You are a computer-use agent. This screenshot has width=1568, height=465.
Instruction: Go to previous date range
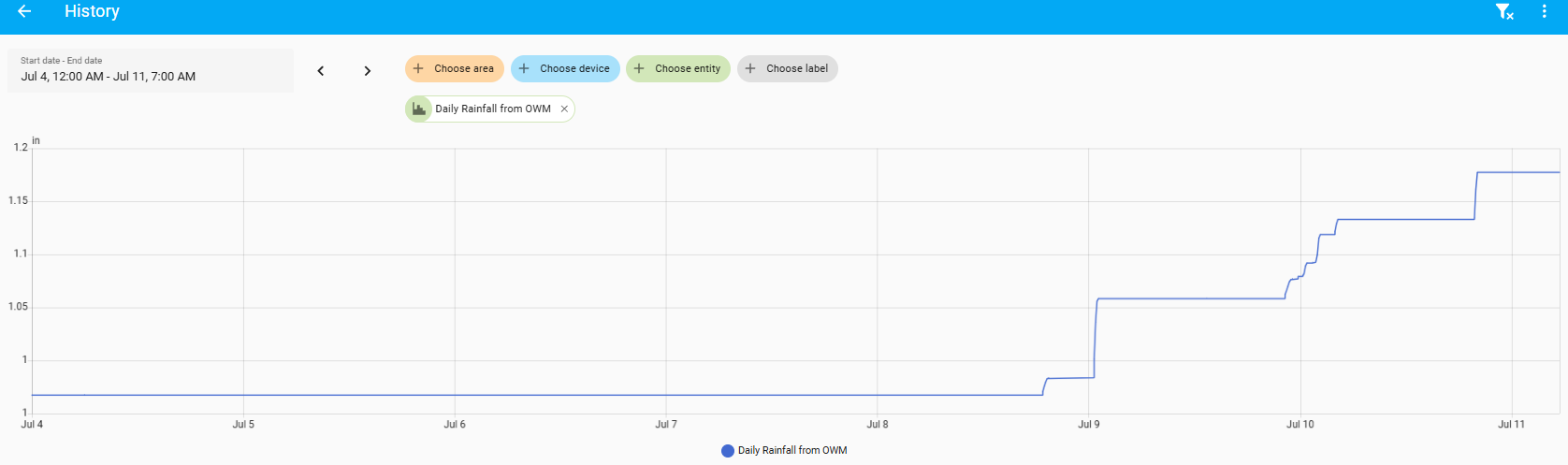(321, 71)
